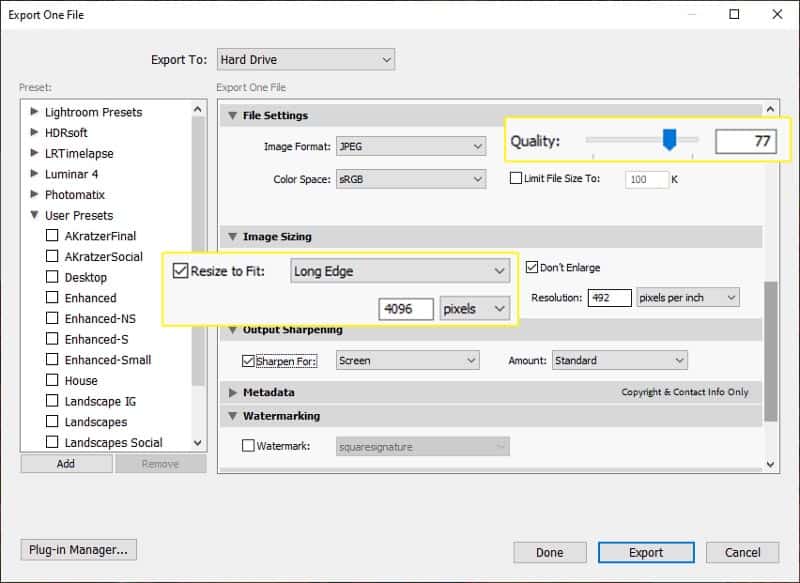800x583 pixels.
Task: Expand the Metadata section
Action: tap(233, 392)
